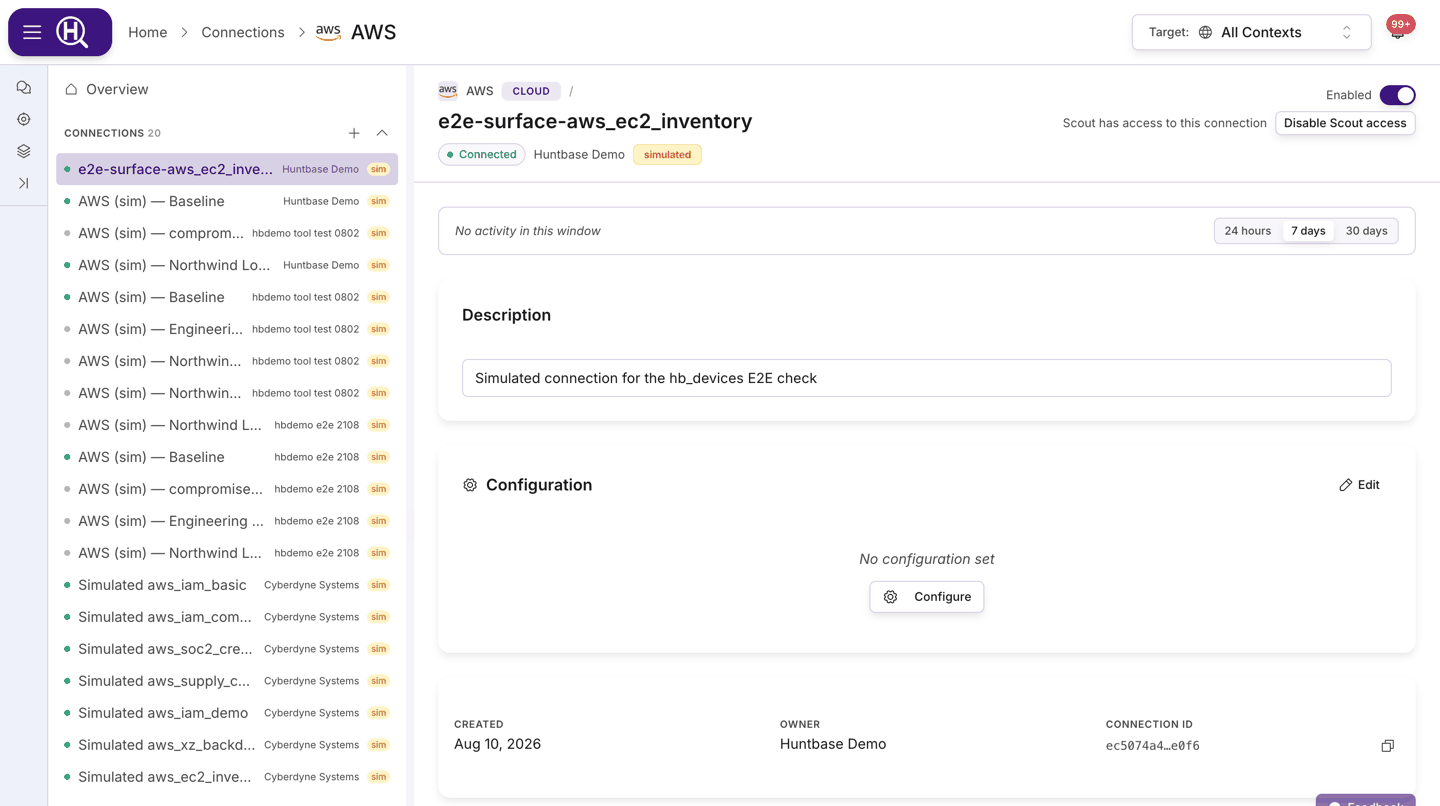This screenshot has width=1440, height=806.
Task: Open the Target All Contexts dropdown
Action: pos(1251,32)
